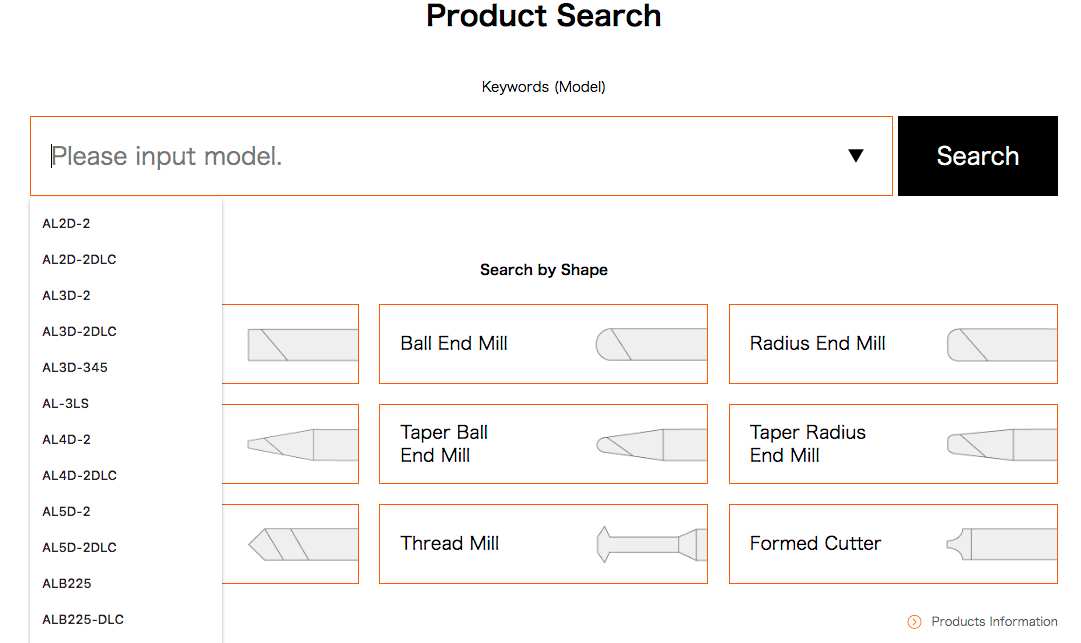This screenshot has height=643, width=1081.
Task: Click the Formed Cutter tool illustration
Action: pyautogui.click(x=1002, y=544)
